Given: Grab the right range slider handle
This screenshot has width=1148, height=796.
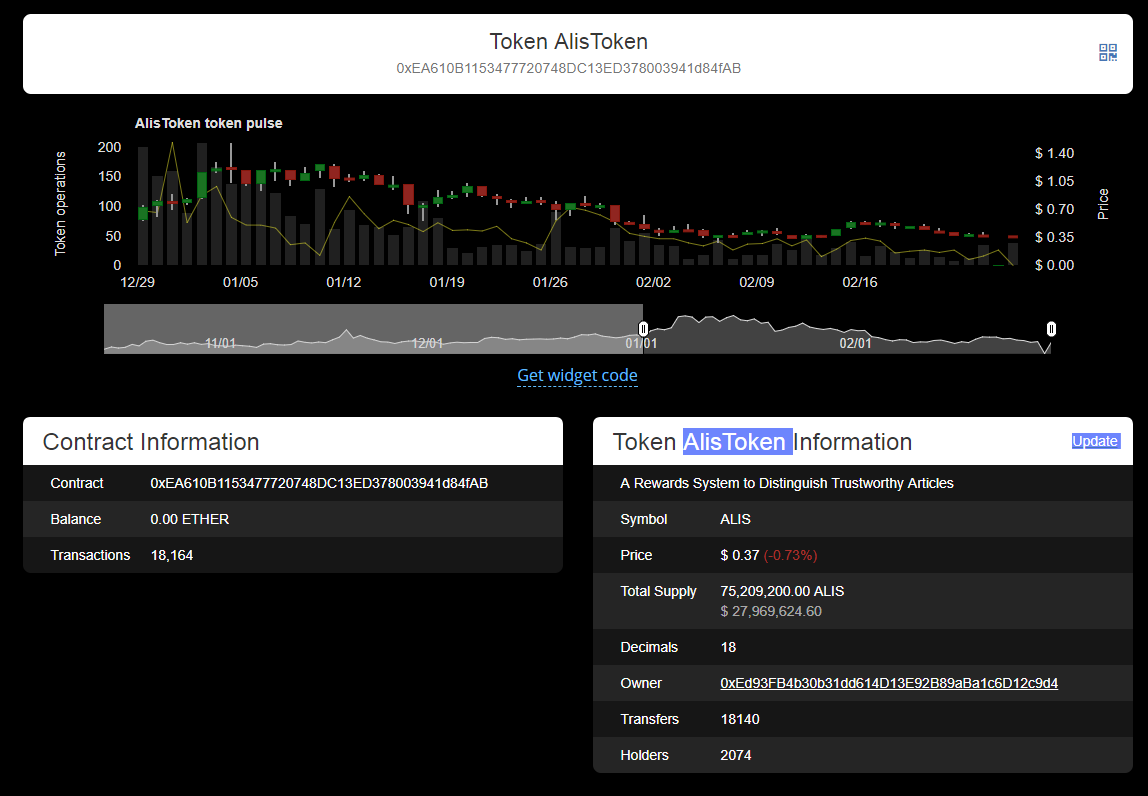Looking at the screenshot, I should (1051, 329).
